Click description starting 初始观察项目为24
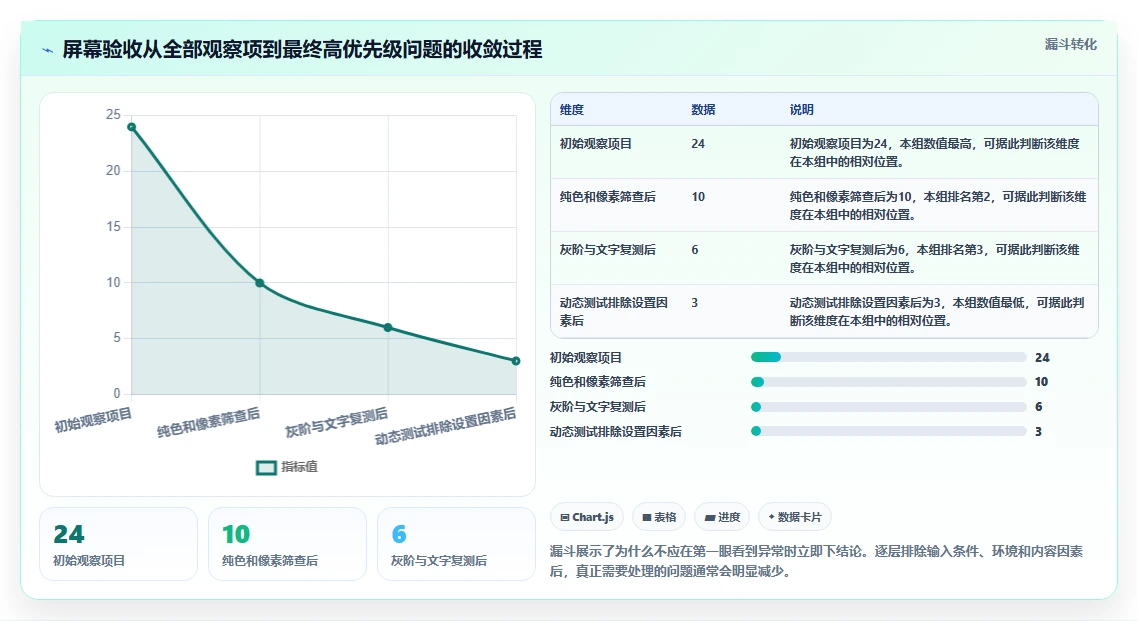The width and height of the screenshot is (1138, 621). pyautogui.click(x=935, y=152)
